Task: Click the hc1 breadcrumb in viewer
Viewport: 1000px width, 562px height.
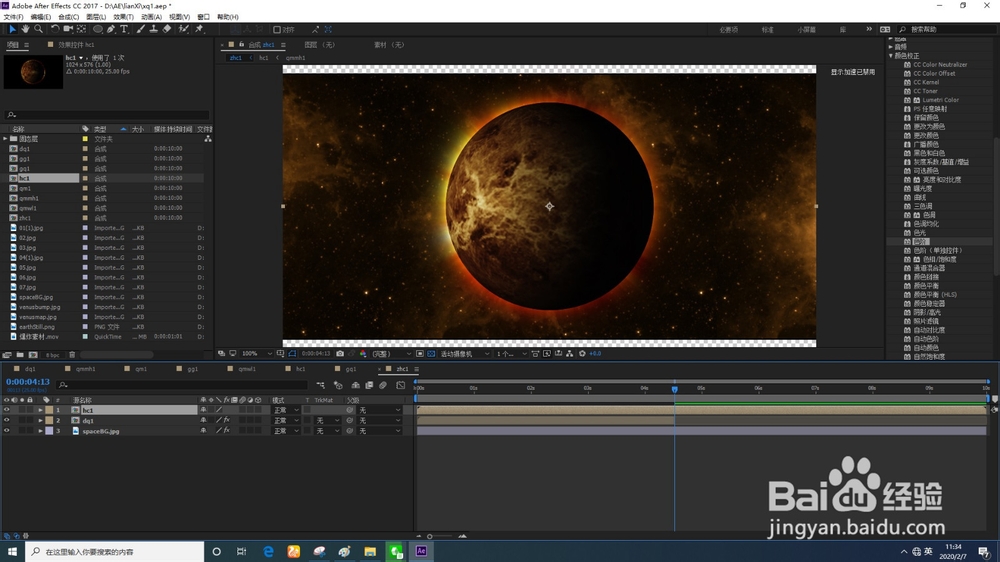Action: pyautogui.click(x=263, y=57)
